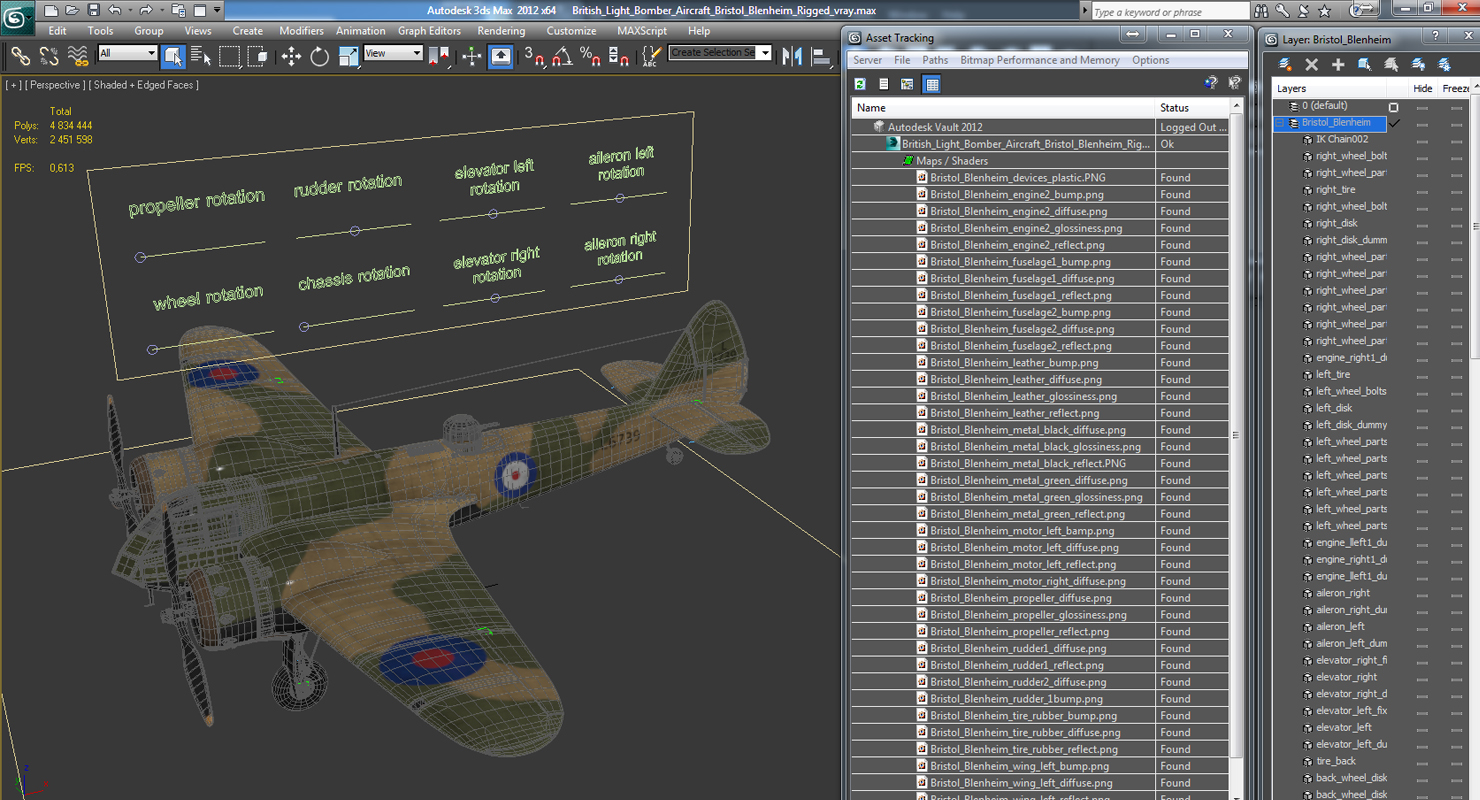This screenshot has height=800, width=1480.
Task: Click the Hide column header in Layer panel
Action: [x=1422, y=88]
